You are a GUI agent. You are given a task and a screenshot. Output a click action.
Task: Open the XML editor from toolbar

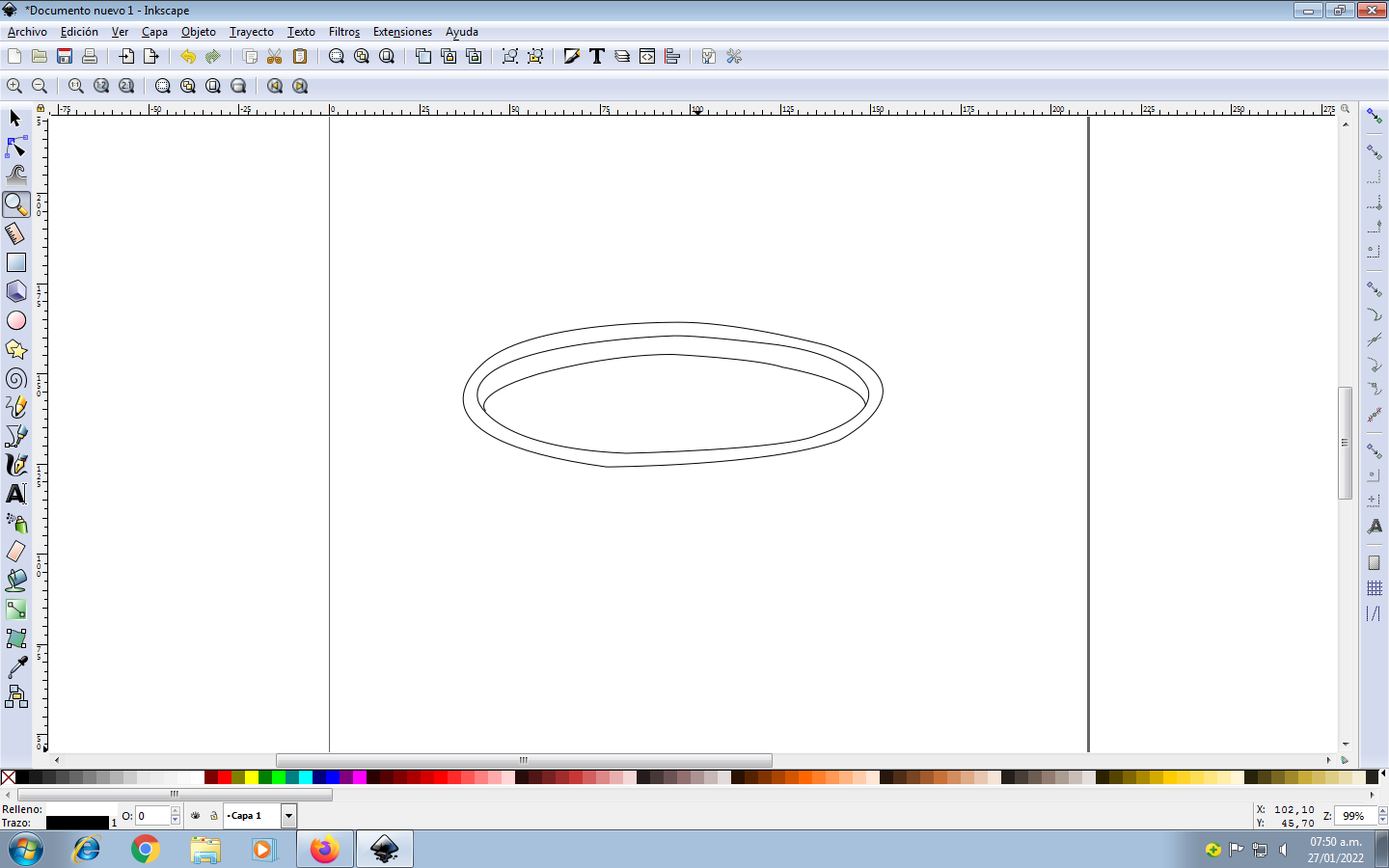(647, 57)
